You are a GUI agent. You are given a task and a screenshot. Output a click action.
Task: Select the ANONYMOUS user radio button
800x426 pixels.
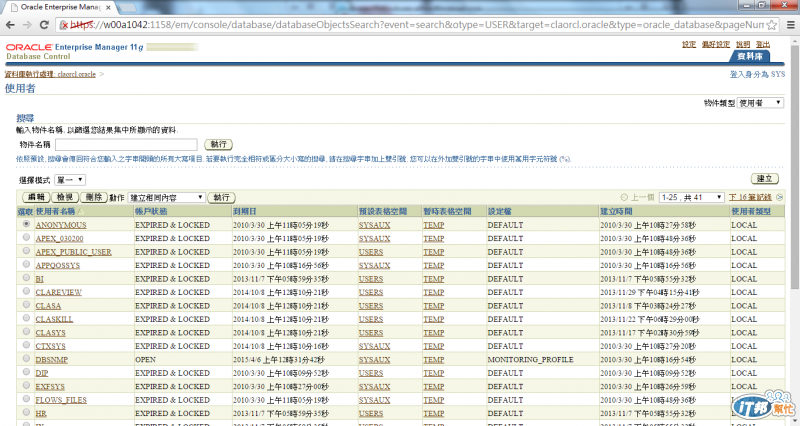(x=26, y=224)
